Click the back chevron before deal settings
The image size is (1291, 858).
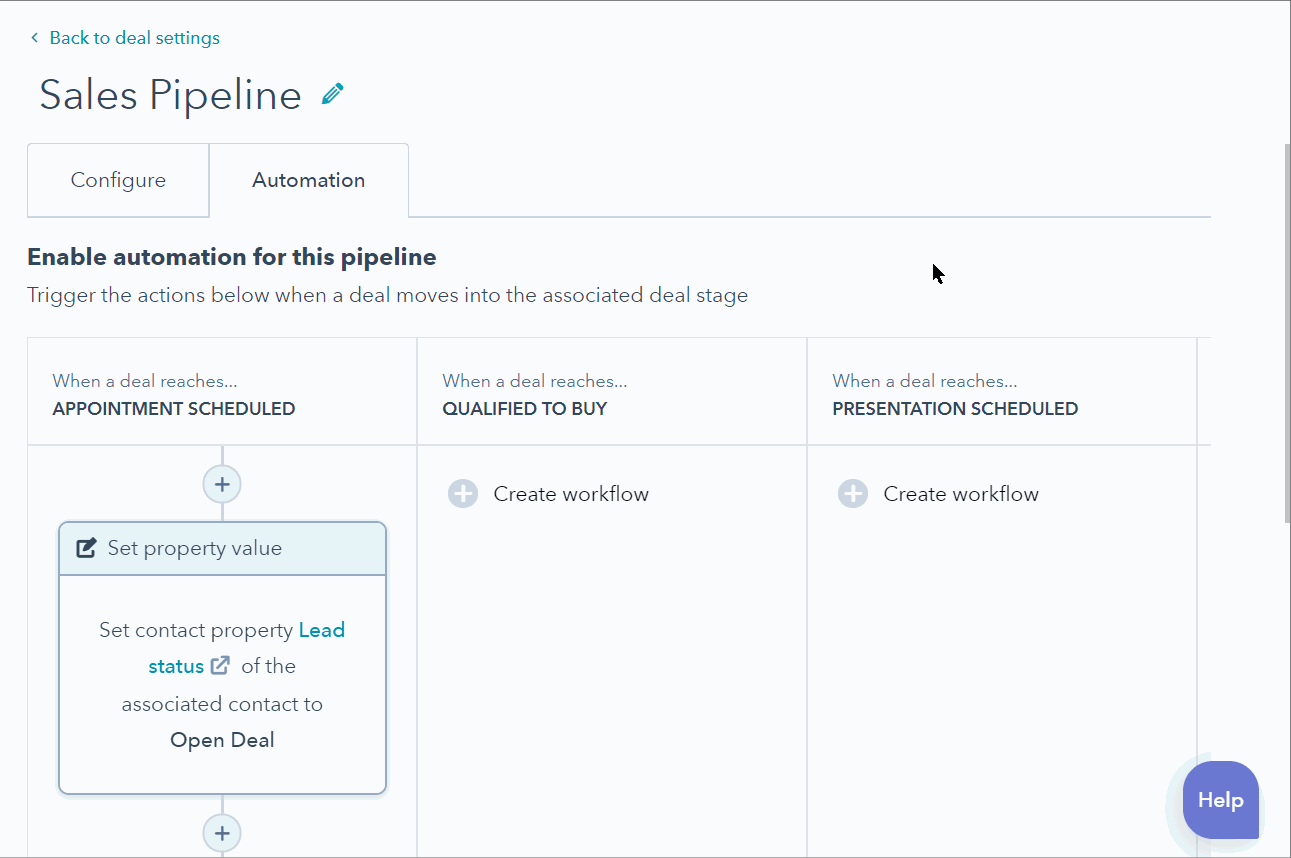point(35,38)
